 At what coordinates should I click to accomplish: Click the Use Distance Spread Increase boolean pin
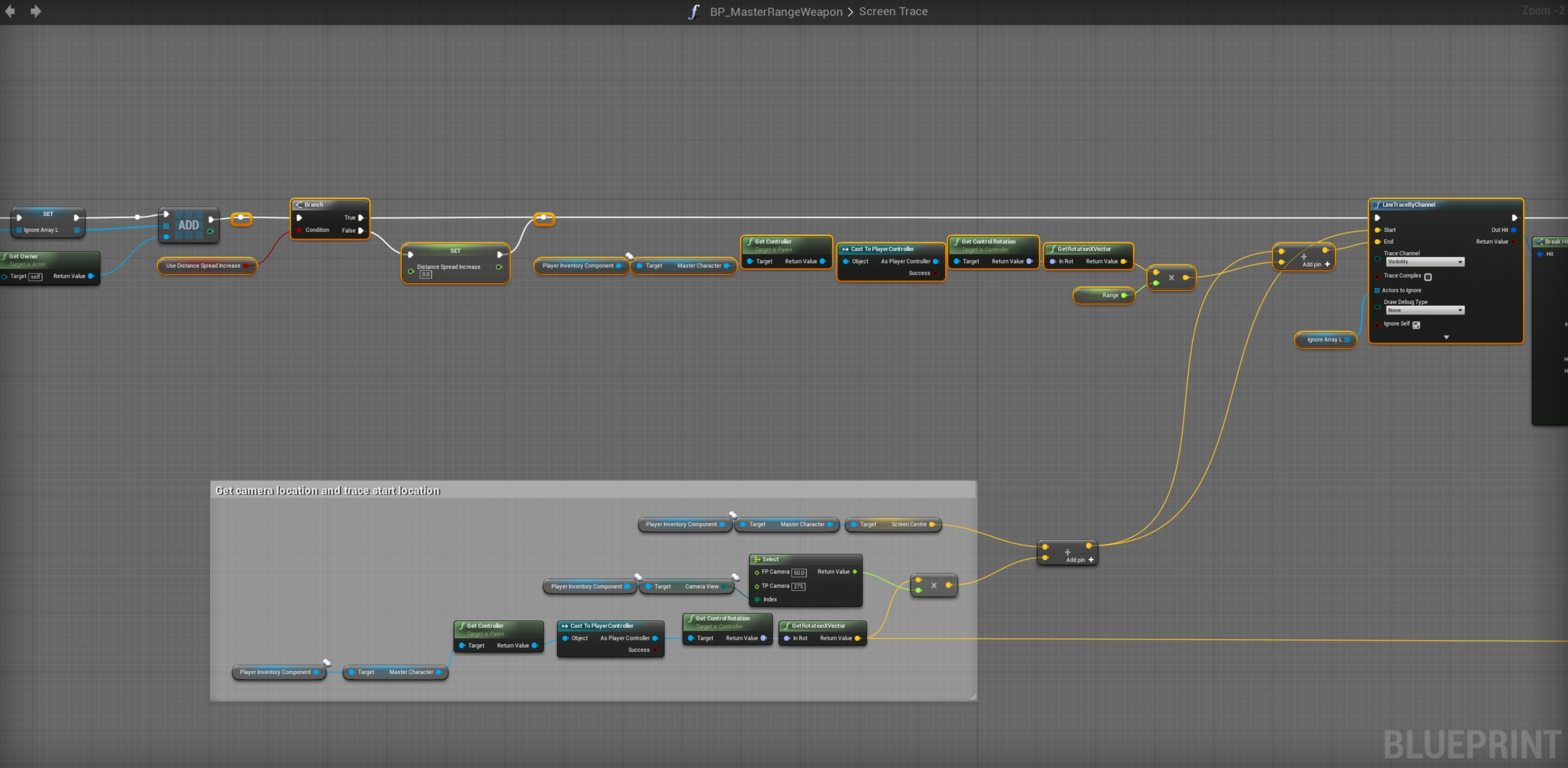[x=246, y=266]
